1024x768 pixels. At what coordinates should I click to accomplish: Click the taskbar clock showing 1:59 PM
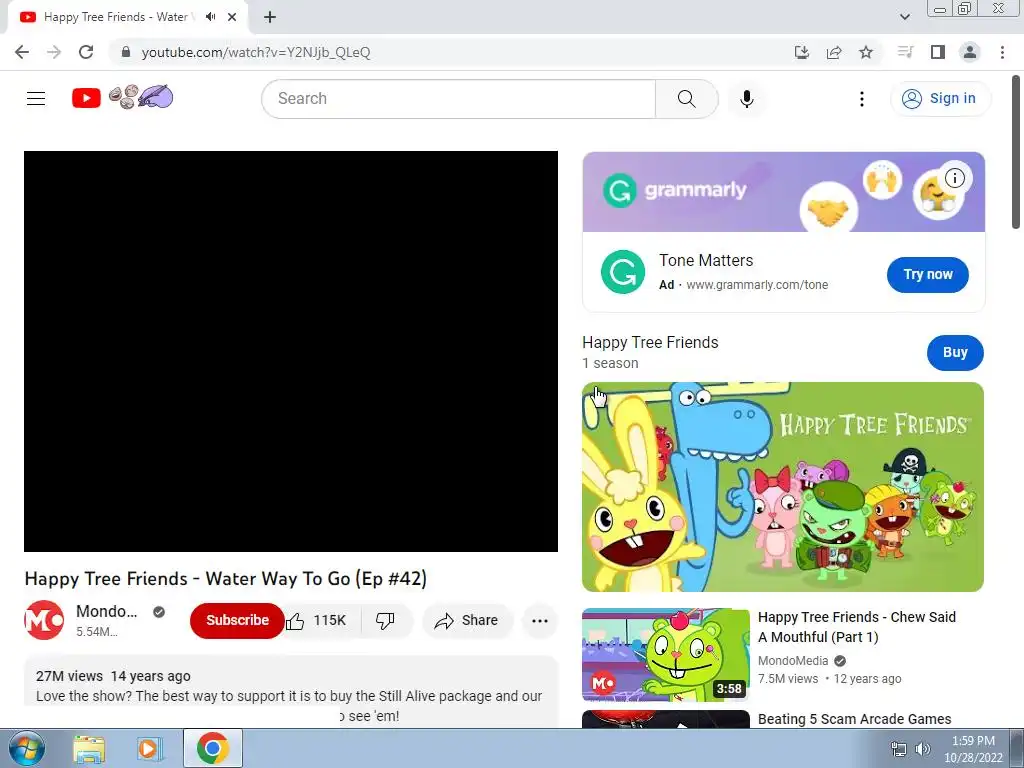click(973, 749)
